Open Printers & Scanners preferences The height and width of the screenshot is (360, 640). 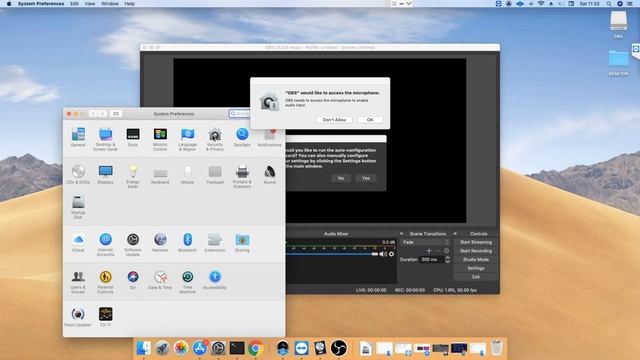(x=242, y=177)
